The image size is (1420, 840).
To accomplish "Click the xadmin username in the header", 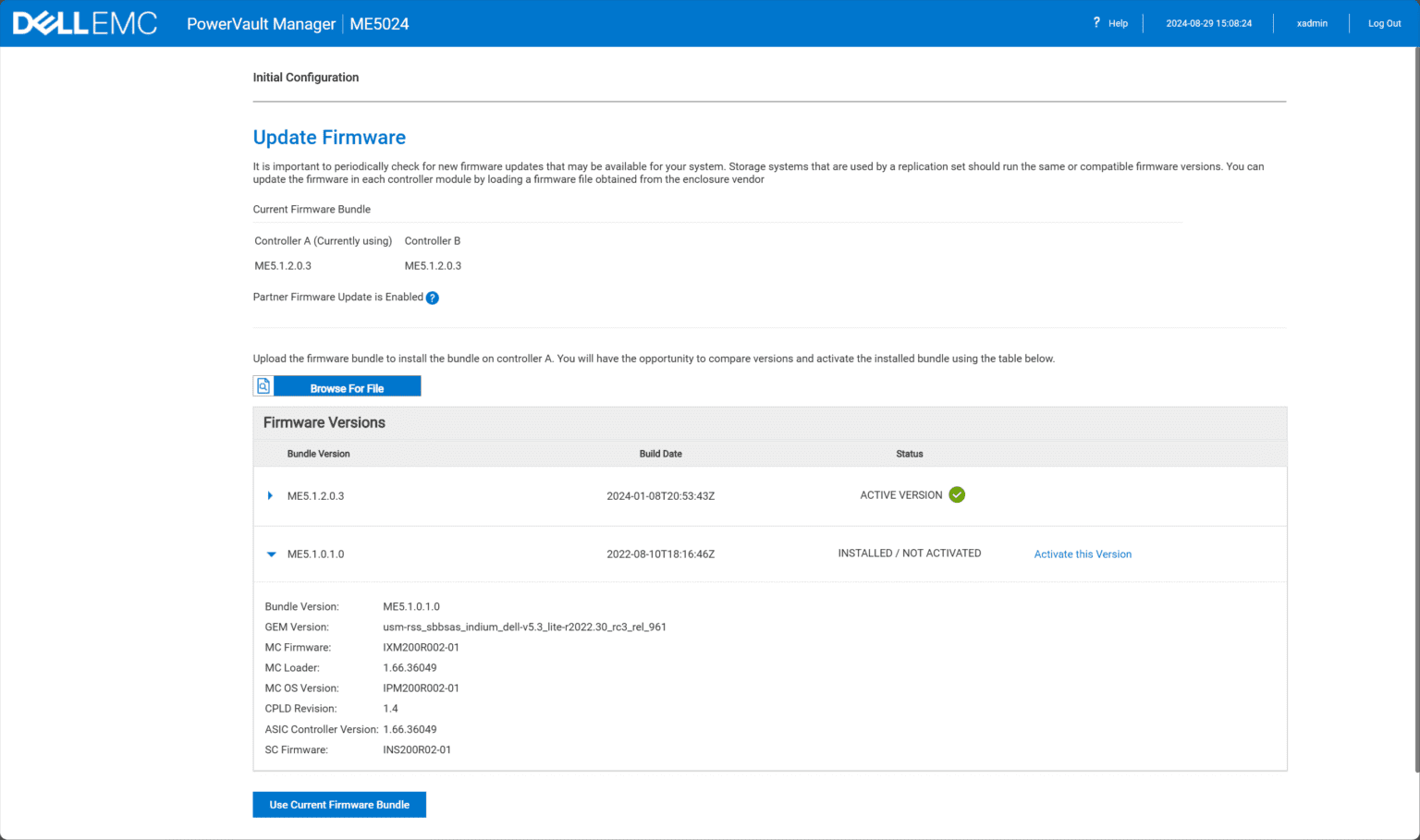I will [1311, 23].
